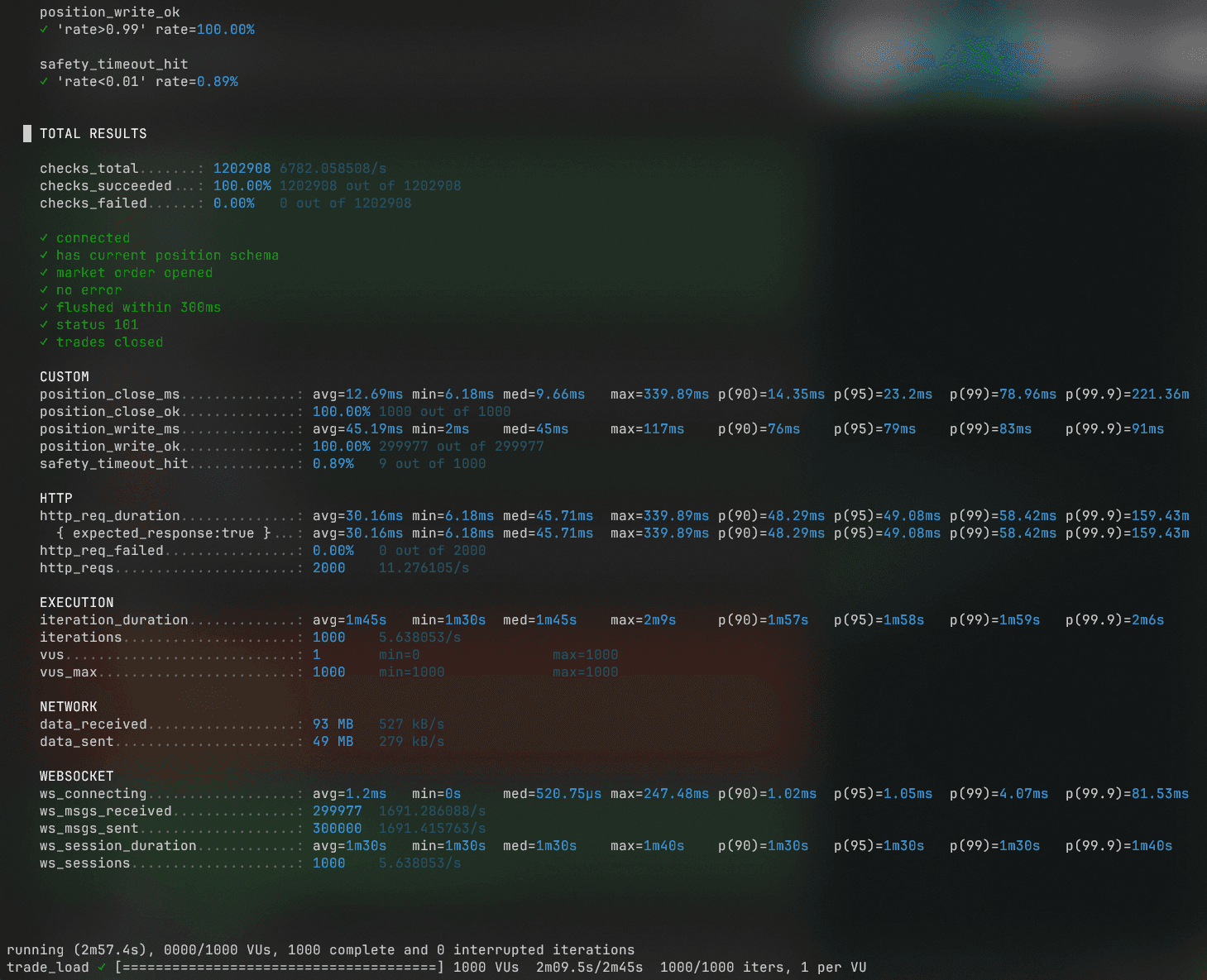Click safety_timeout_hit label in CUSTOM section
The width and height of the screenshot is (1207, 980).
tap(114, 464)
